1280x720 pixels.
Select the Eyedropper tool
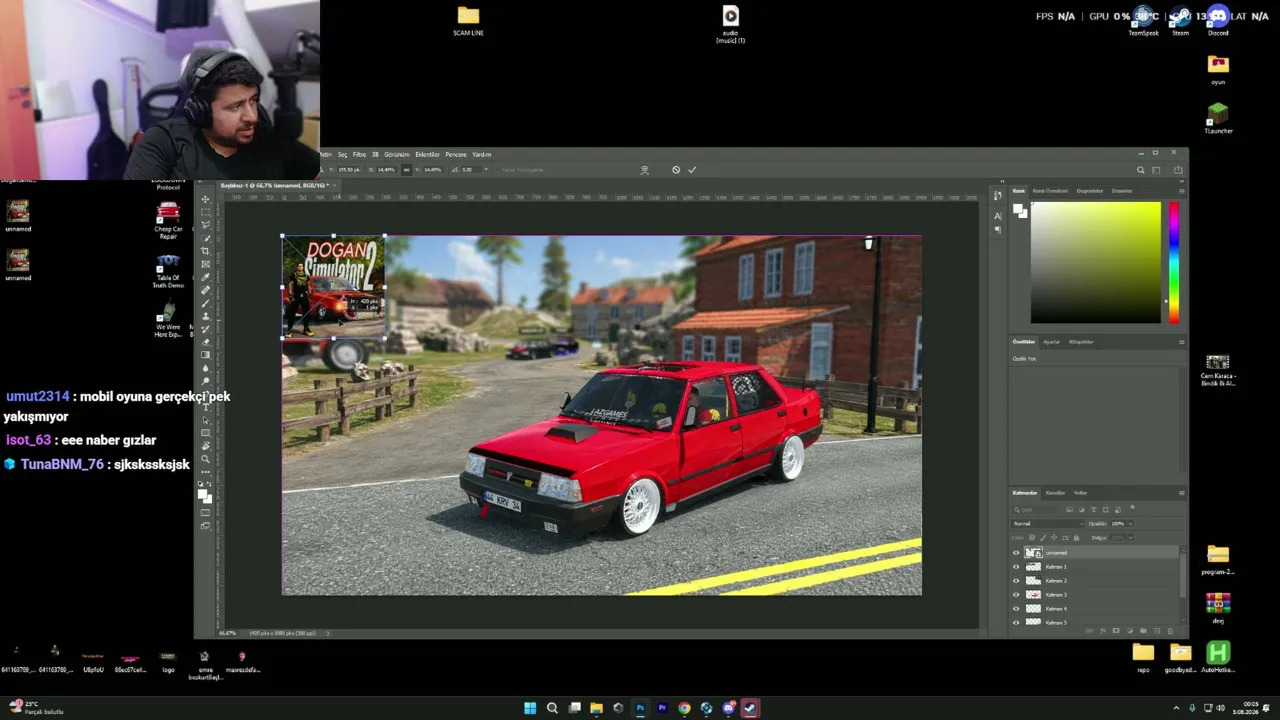[x=205, y=277]
